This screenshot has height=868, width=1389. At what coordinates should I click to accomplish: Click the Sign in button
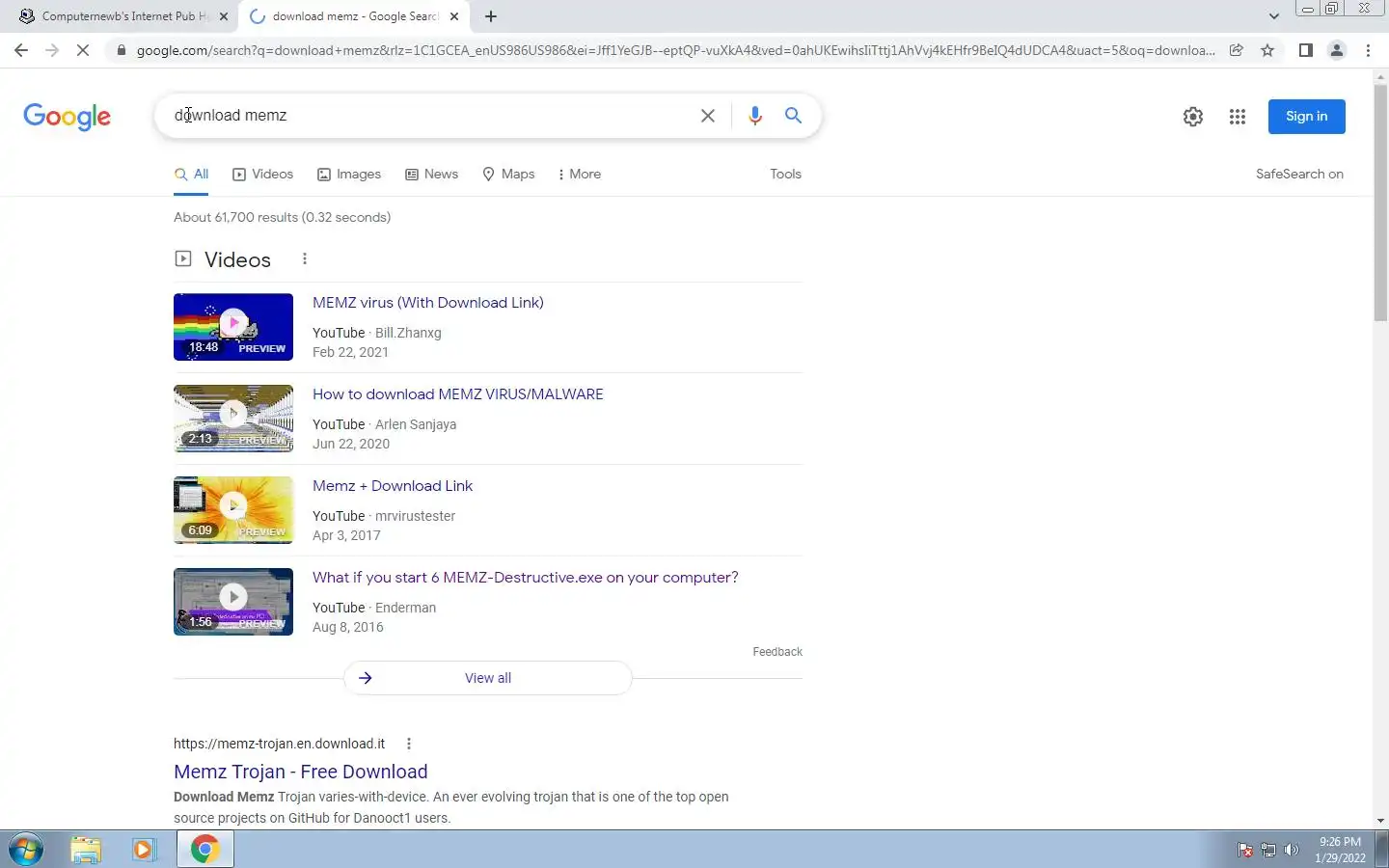pyautogui.click(x=1307, y=117)
